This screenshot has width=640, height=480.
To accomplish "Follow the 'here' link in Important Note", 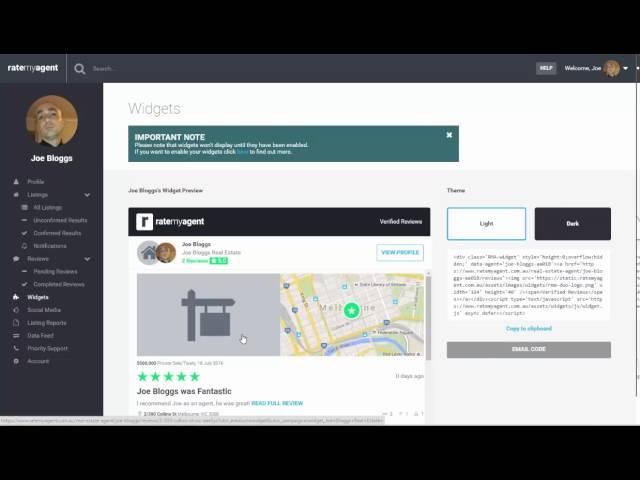I will 242,152.
